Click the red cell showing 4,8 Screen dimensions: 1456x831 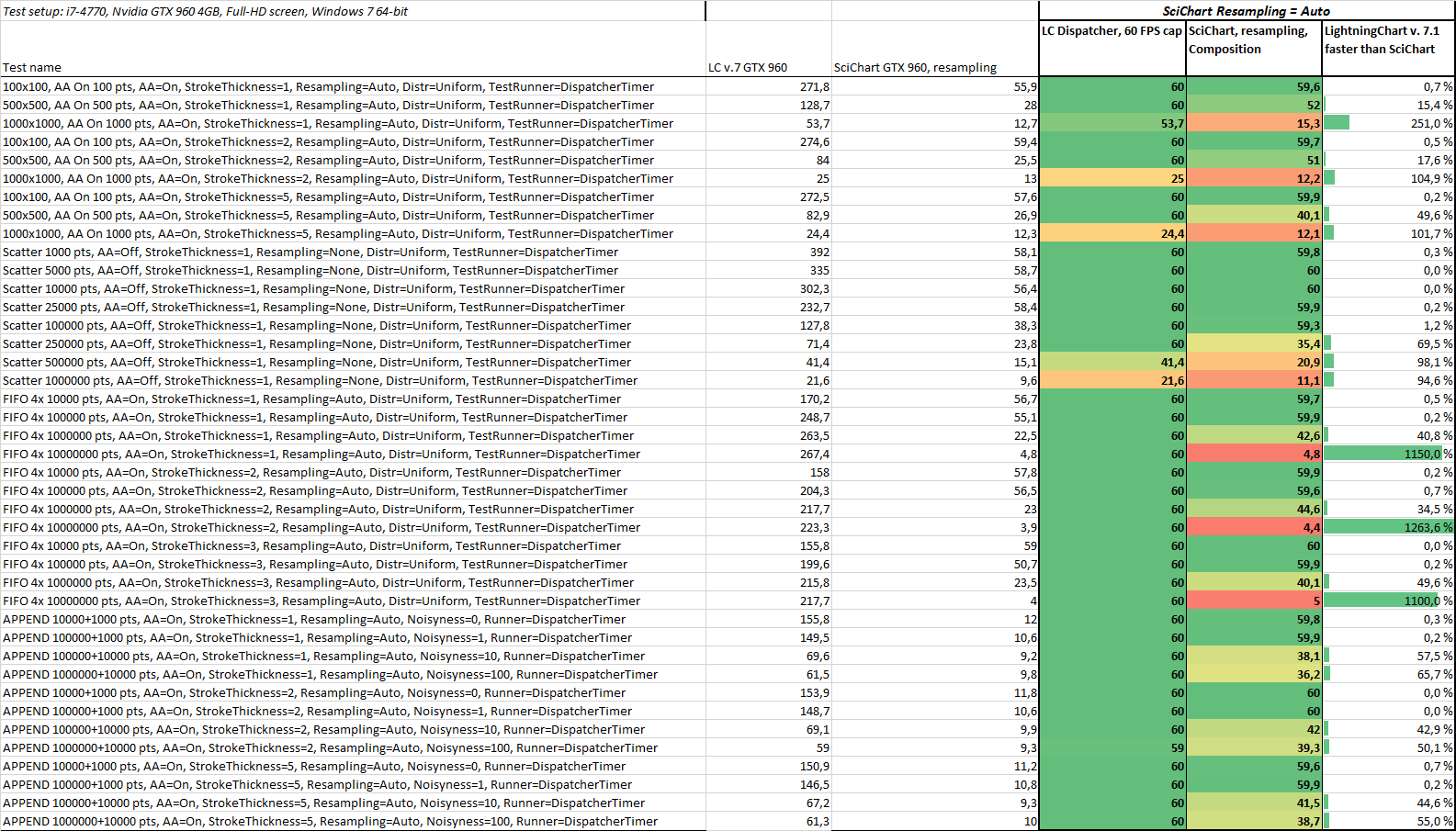pos(1254,454)
